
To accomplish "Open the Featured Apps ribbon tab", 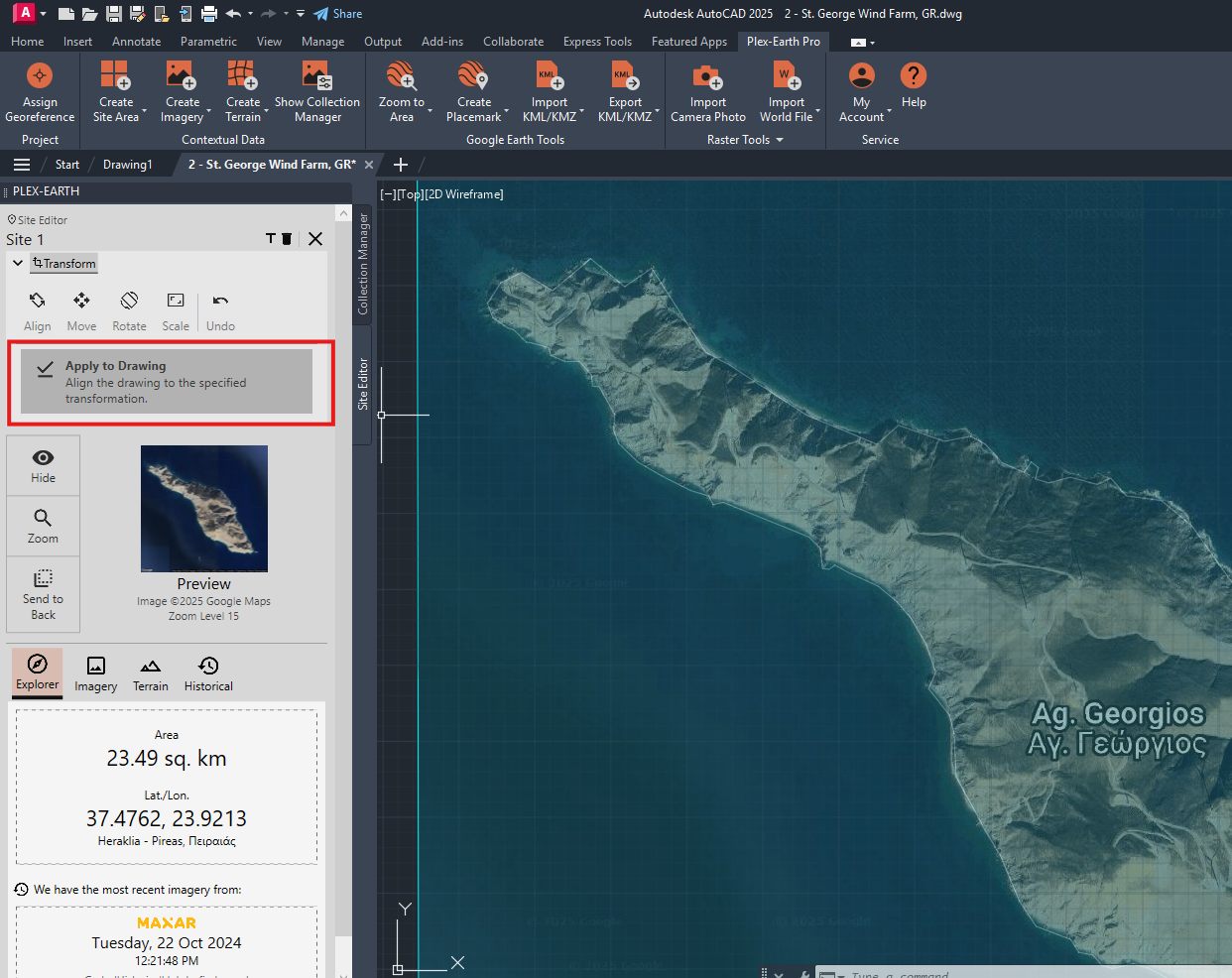I will pyautogui.click(x=689, y=42).
